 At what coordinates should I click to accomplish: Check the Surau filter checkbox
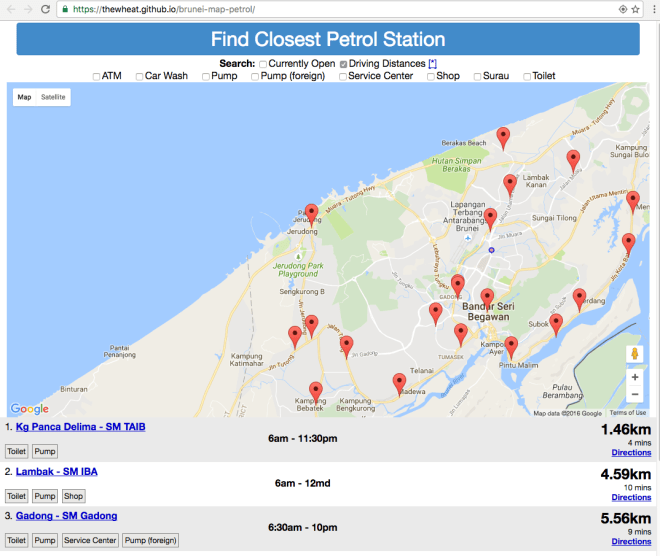pos(477,77)
